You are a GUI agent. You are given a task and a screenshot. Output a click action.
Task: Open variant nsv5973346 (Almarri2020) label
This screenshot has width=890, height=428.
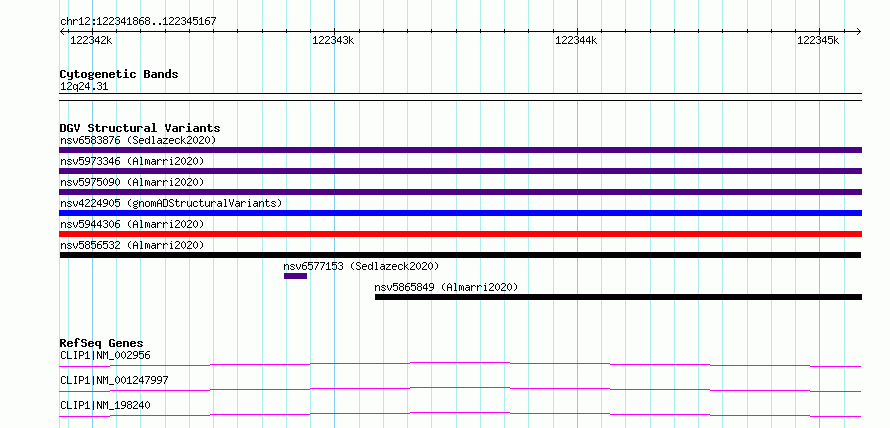[x=132, y=161]
